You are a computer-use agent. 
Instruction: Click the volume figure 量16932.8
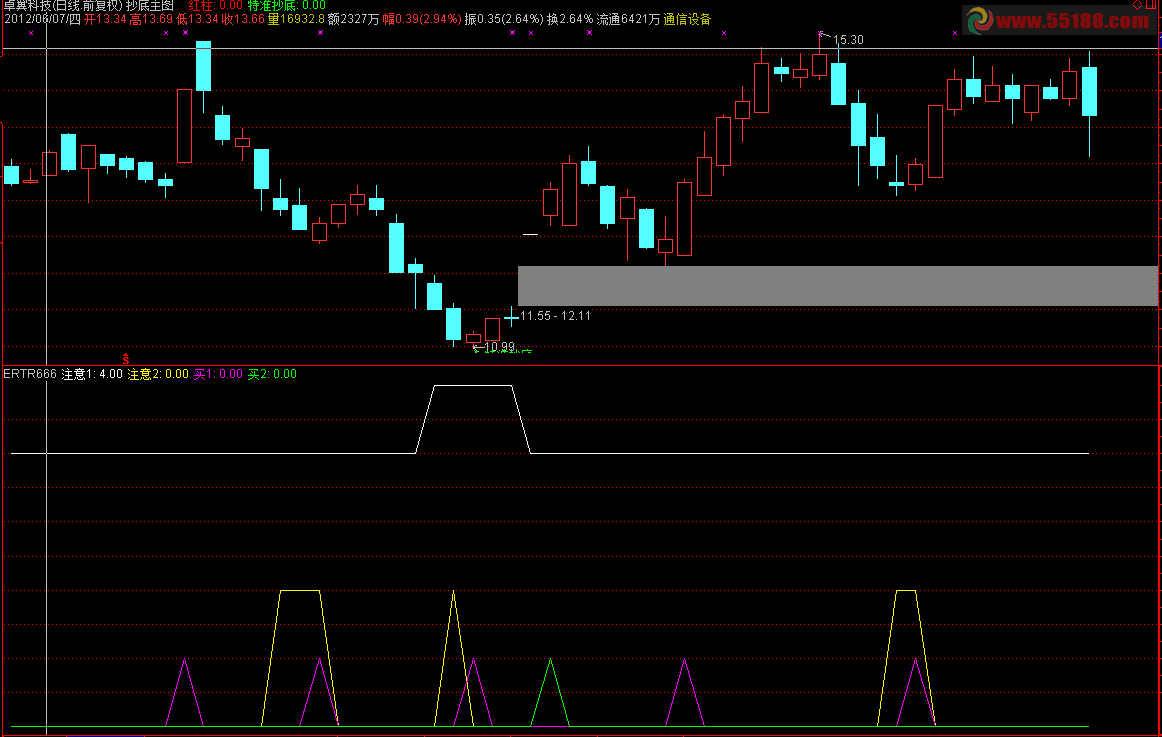click(296, 19)
